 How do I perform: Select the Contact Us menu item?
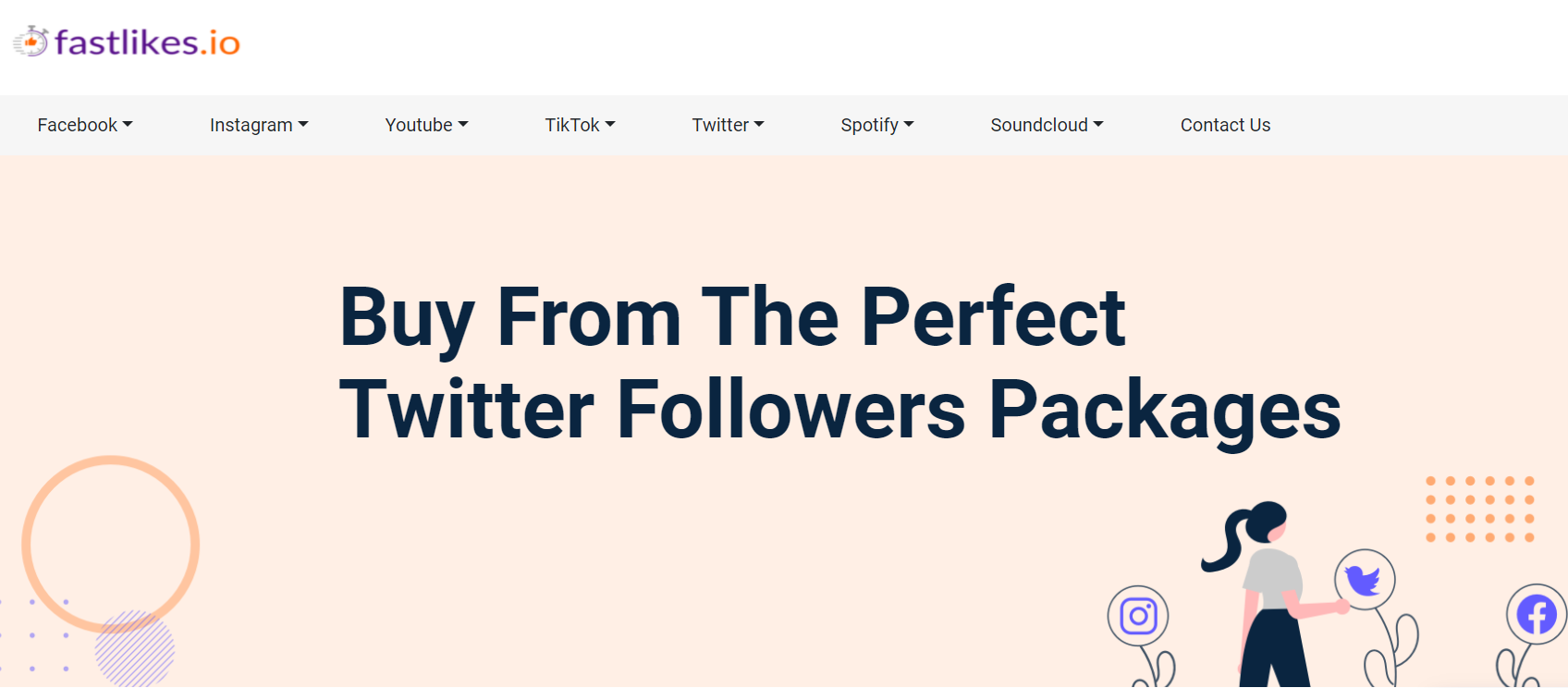(x=1224, y=124)
